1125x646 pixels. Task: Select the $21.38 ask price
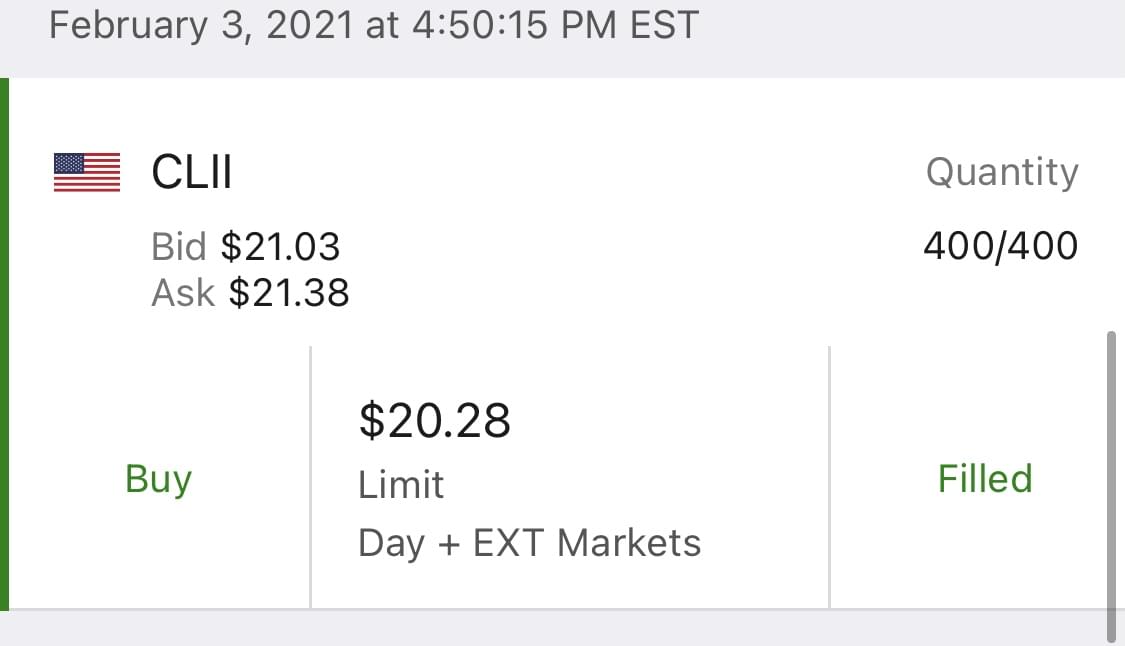pos(289,292)
